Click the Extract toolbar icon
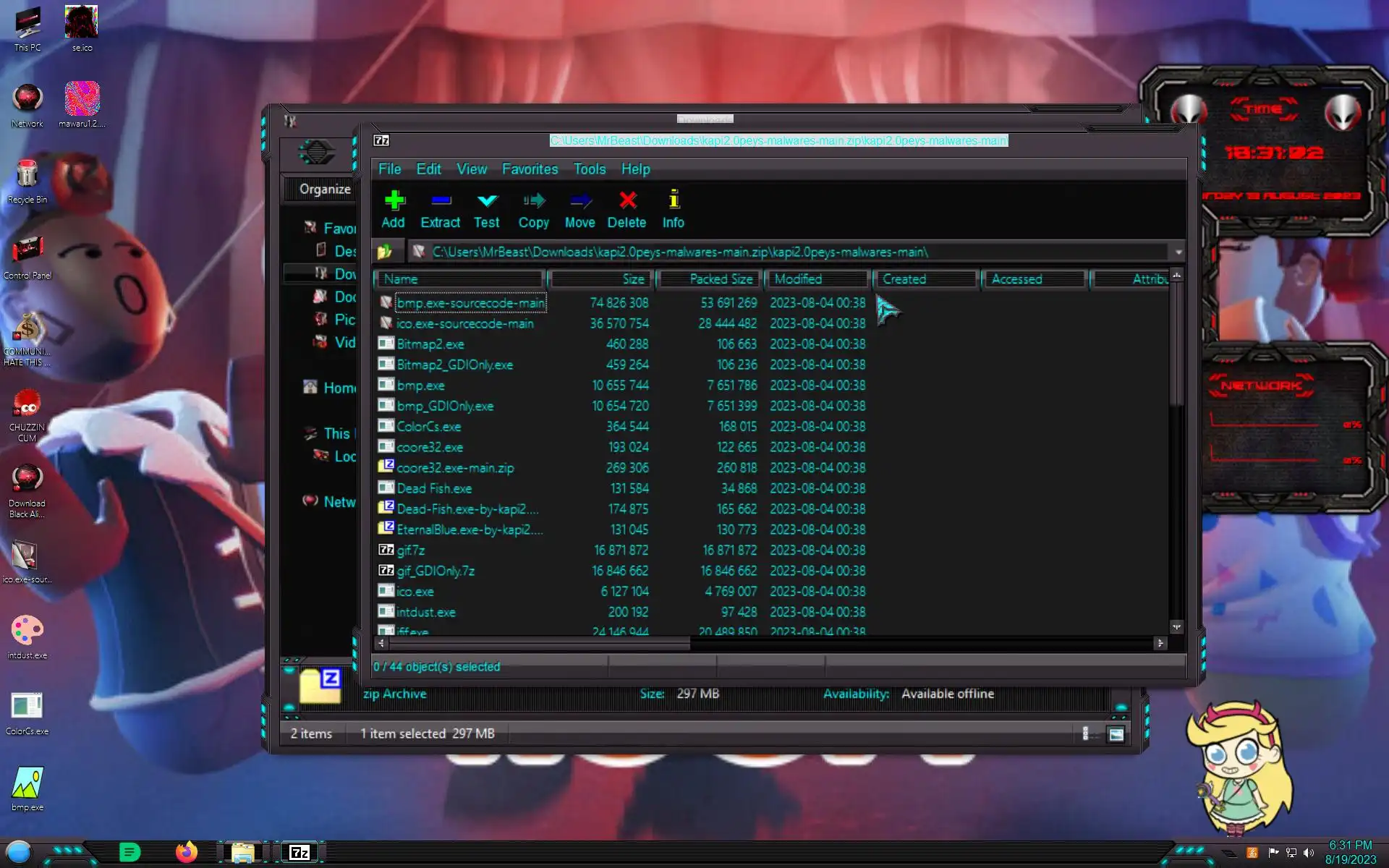Viewport: 1389px width, 868px height. pos(440,209)
